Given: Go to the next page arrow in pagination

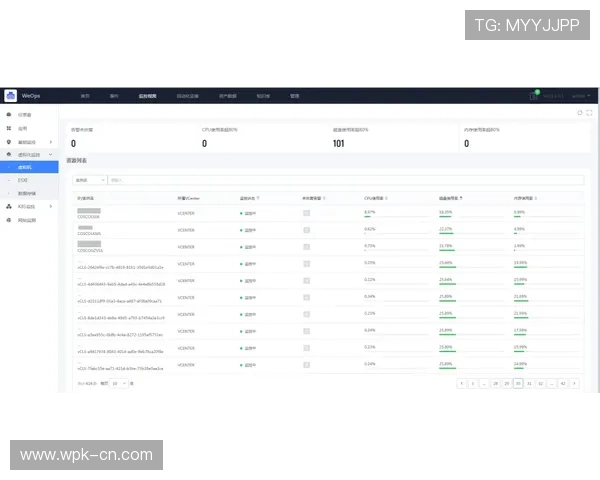Looking at the screenshot, I should (576, 383).
